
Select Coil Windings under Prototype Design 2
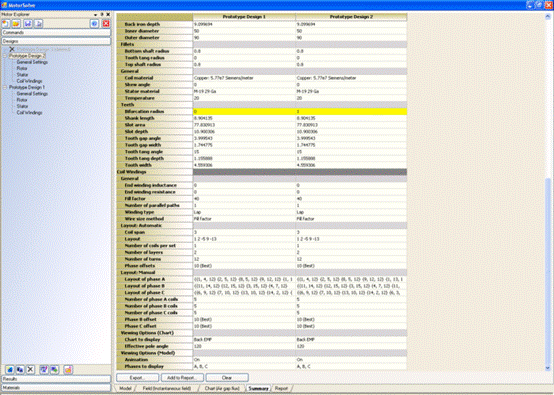[29, 81]
